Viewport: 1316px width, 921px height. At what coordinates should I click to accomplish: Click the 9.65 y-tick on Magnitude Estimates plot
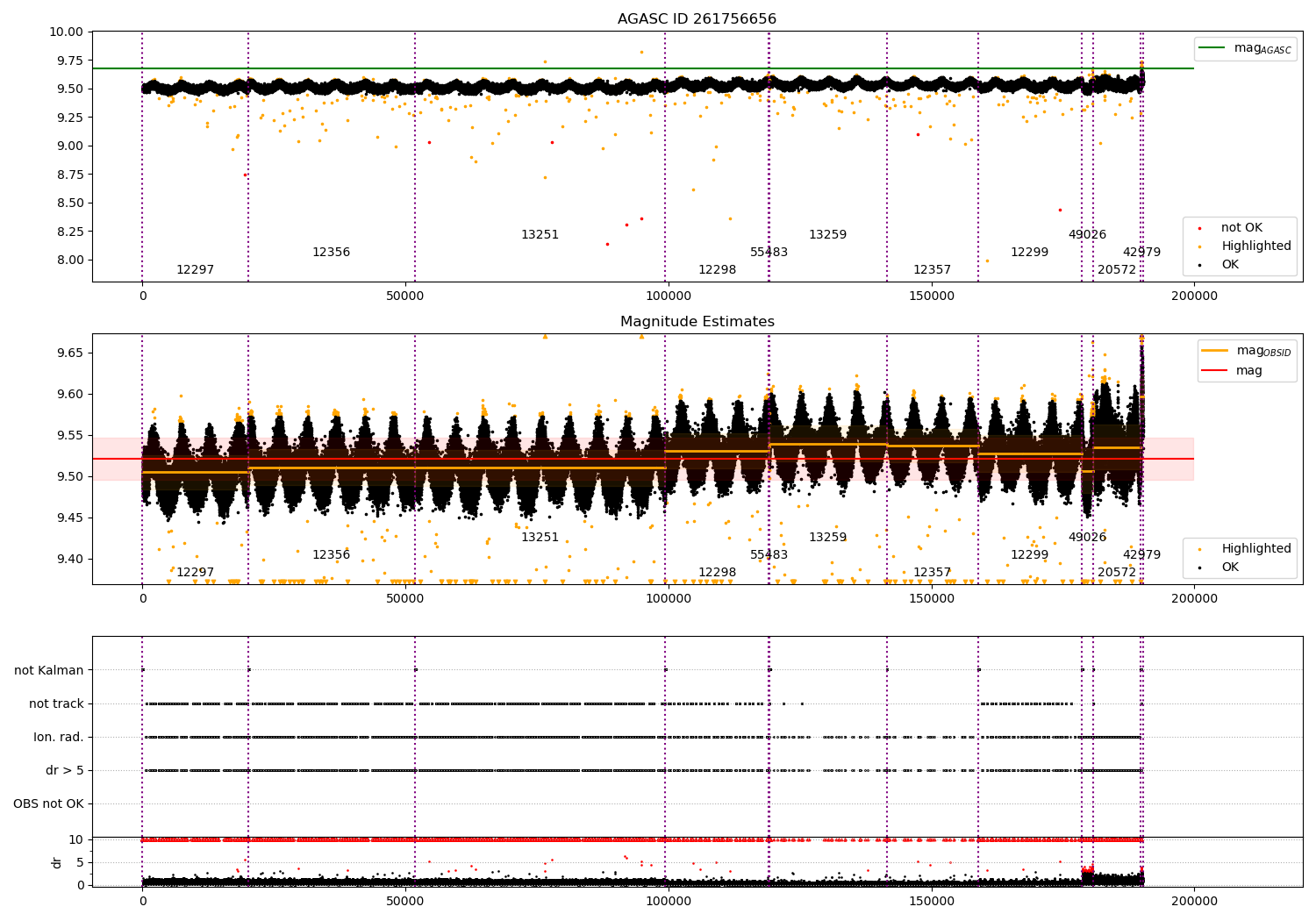click(69, 353)
